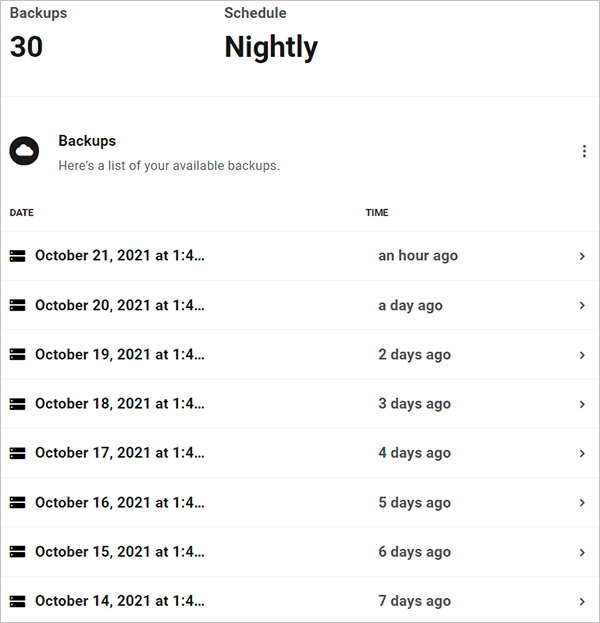Select the October 15, 2021 backup
The image size is (600, 623).
119,552
